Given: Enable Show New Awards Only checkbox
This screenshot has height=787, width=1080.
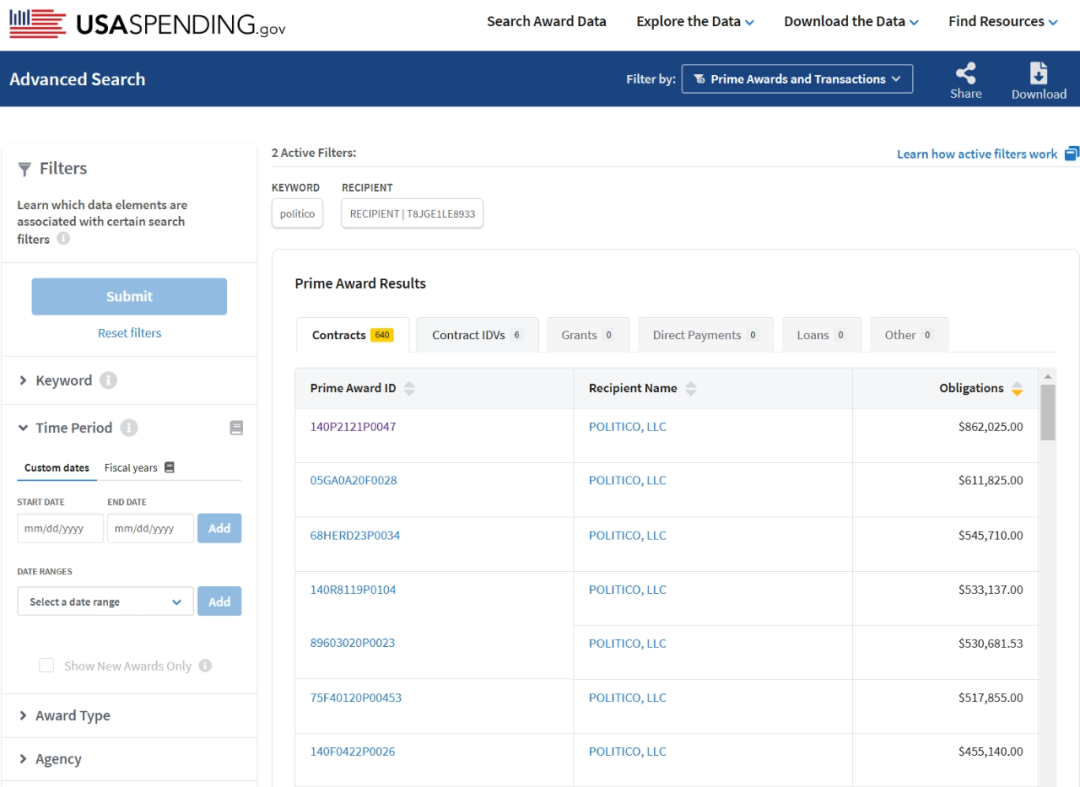Looking at the screenshot, I should pyautogui.click(x=46, y=665).
